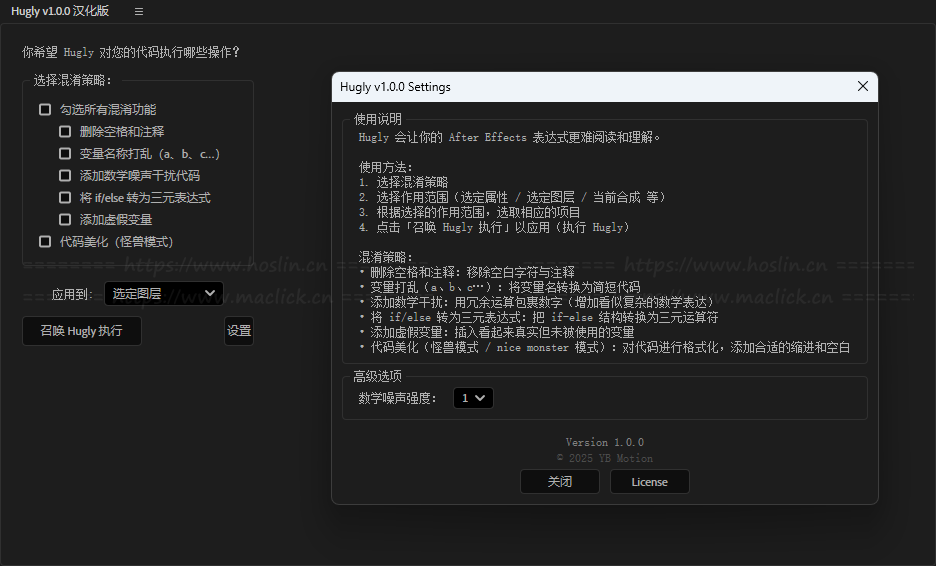This screenshot has height=566, width=936.
Task: Open the 应用到 选定图层 dropdown
Action: [x=164, y=294]
